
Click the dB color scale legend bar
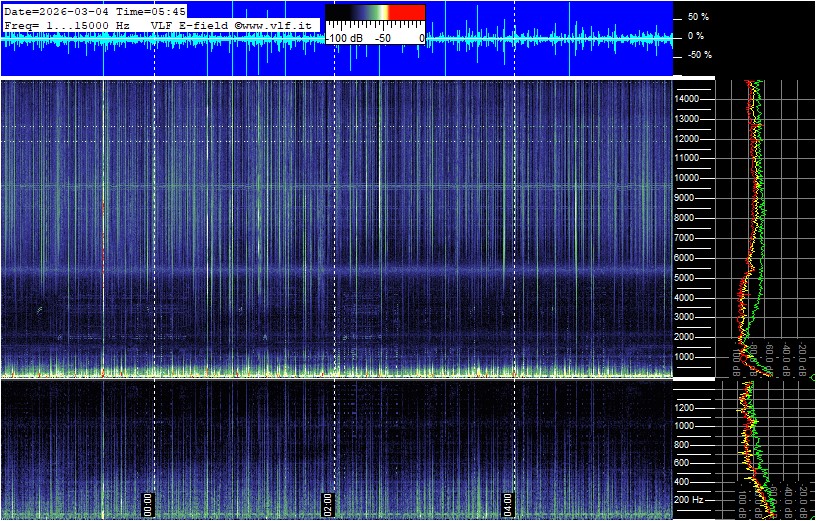(375, 13)
